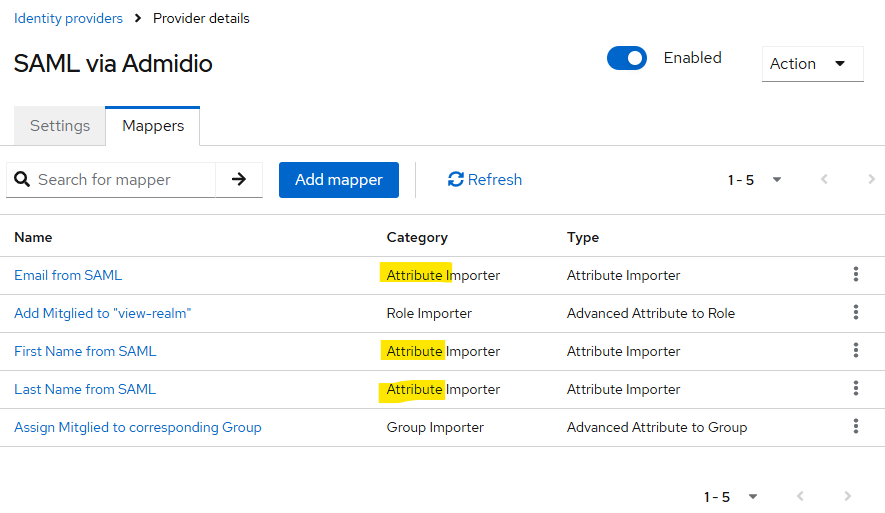Open bottom pagination 1 - 5 dropdown

[731, 497]
